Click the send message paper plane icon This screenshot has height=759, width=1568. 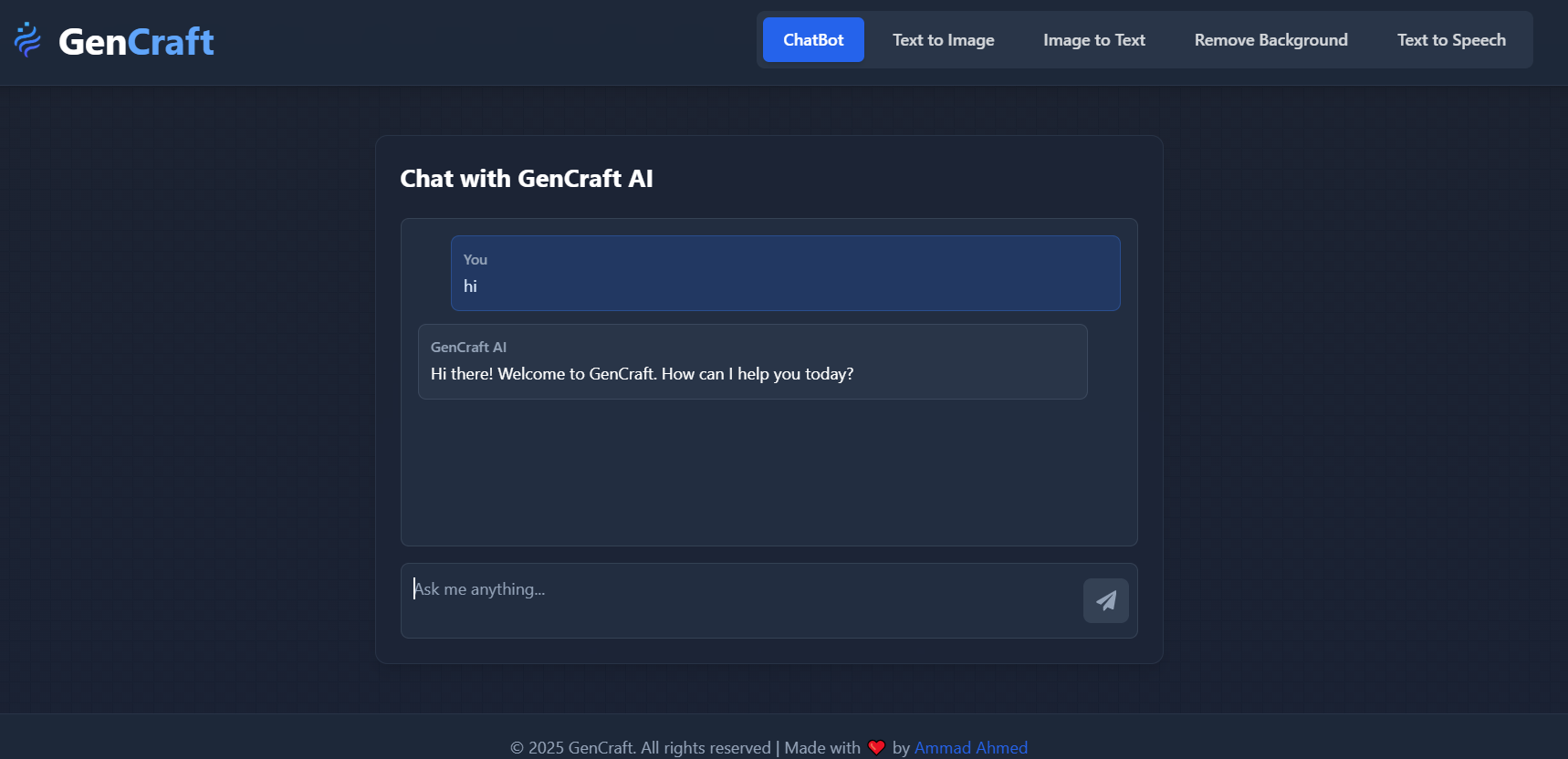pyautogui.click(x=1105, y=600)
